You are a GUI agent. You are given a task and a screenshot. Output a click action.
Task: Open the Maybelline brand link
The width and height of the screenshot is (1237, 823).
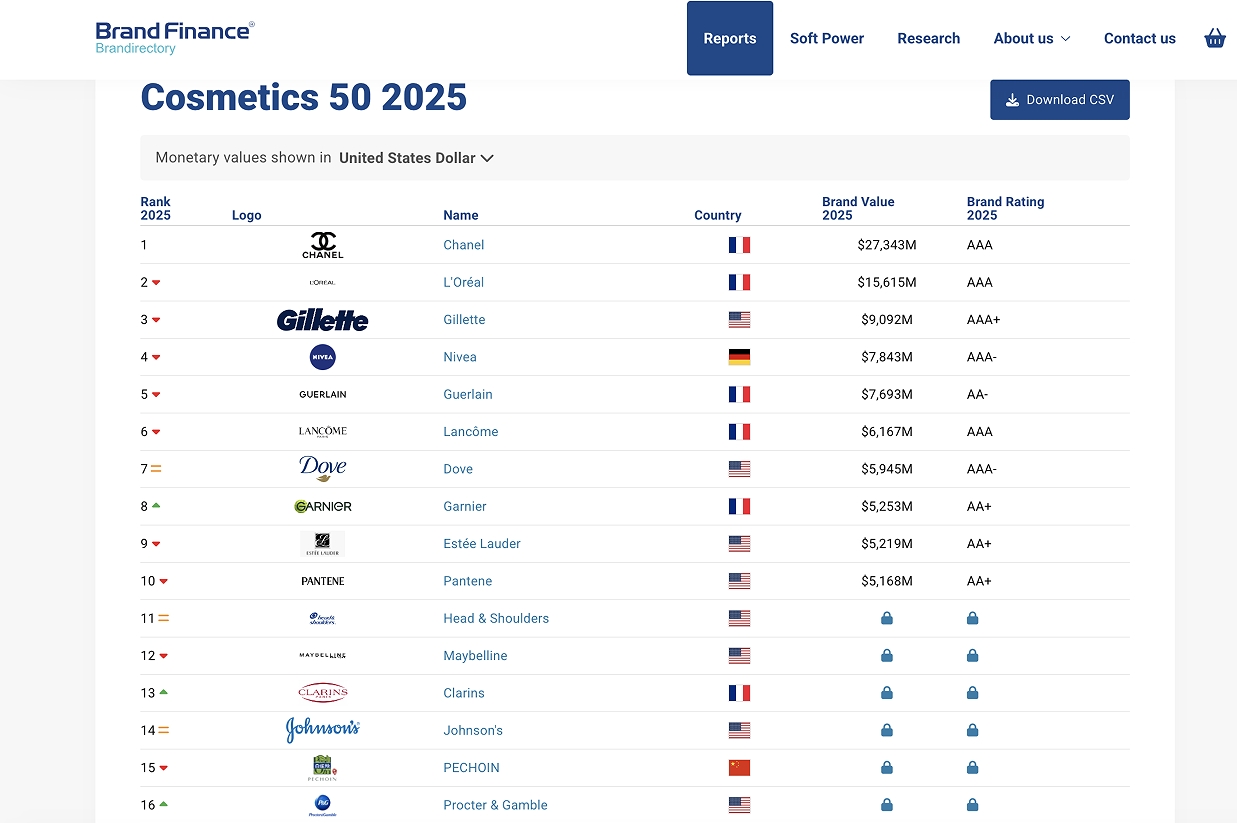coord(475,656)
